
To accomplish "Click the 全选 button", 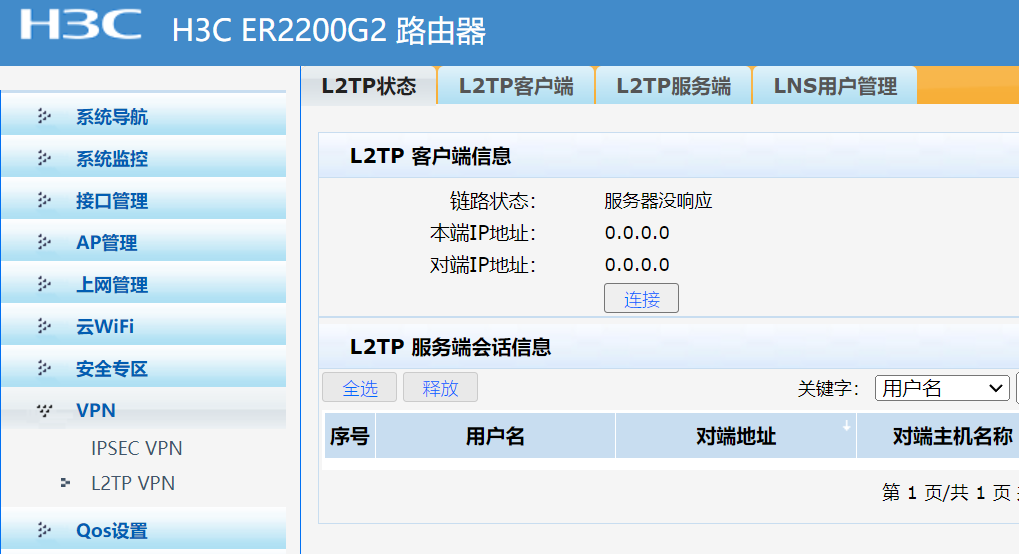I will tap(359, 388).
